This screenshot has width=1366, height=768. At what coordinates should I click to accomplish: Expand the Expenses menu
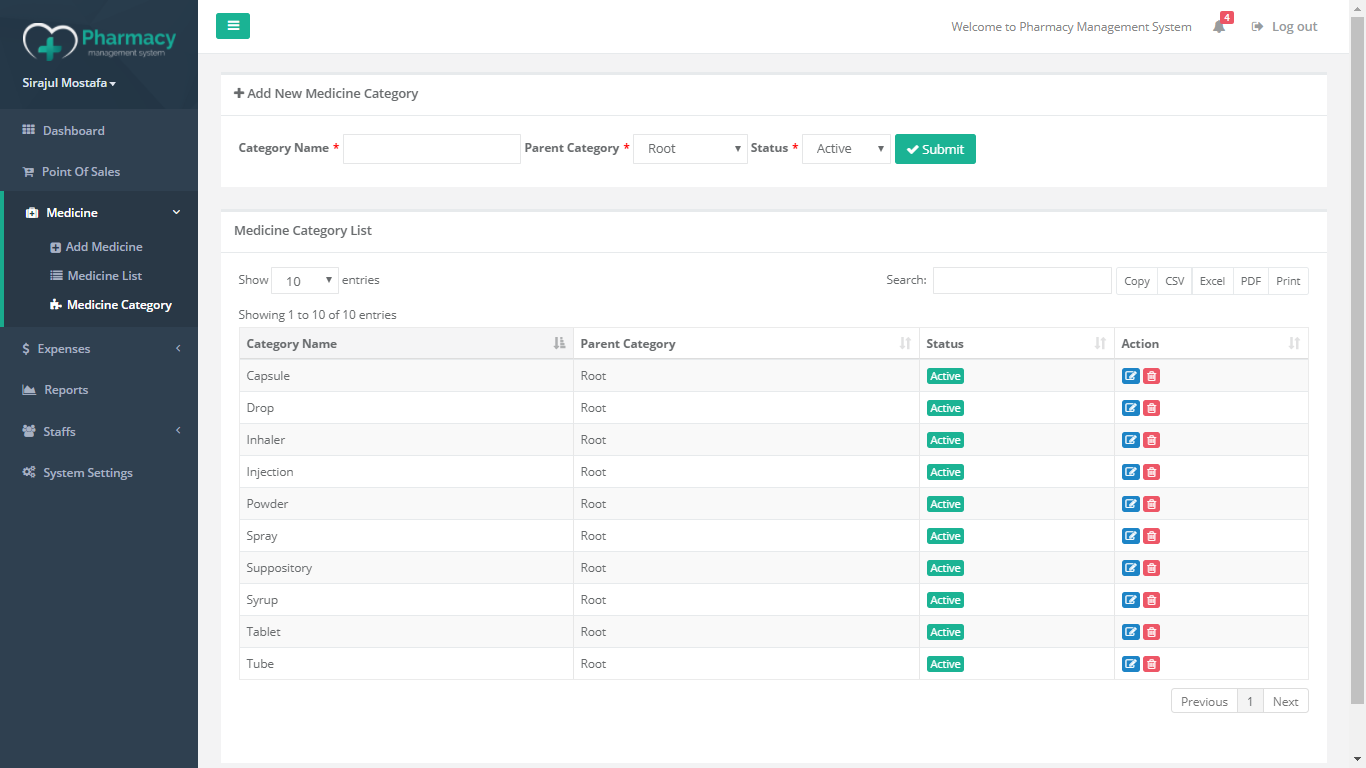click(x=100, y=349)
